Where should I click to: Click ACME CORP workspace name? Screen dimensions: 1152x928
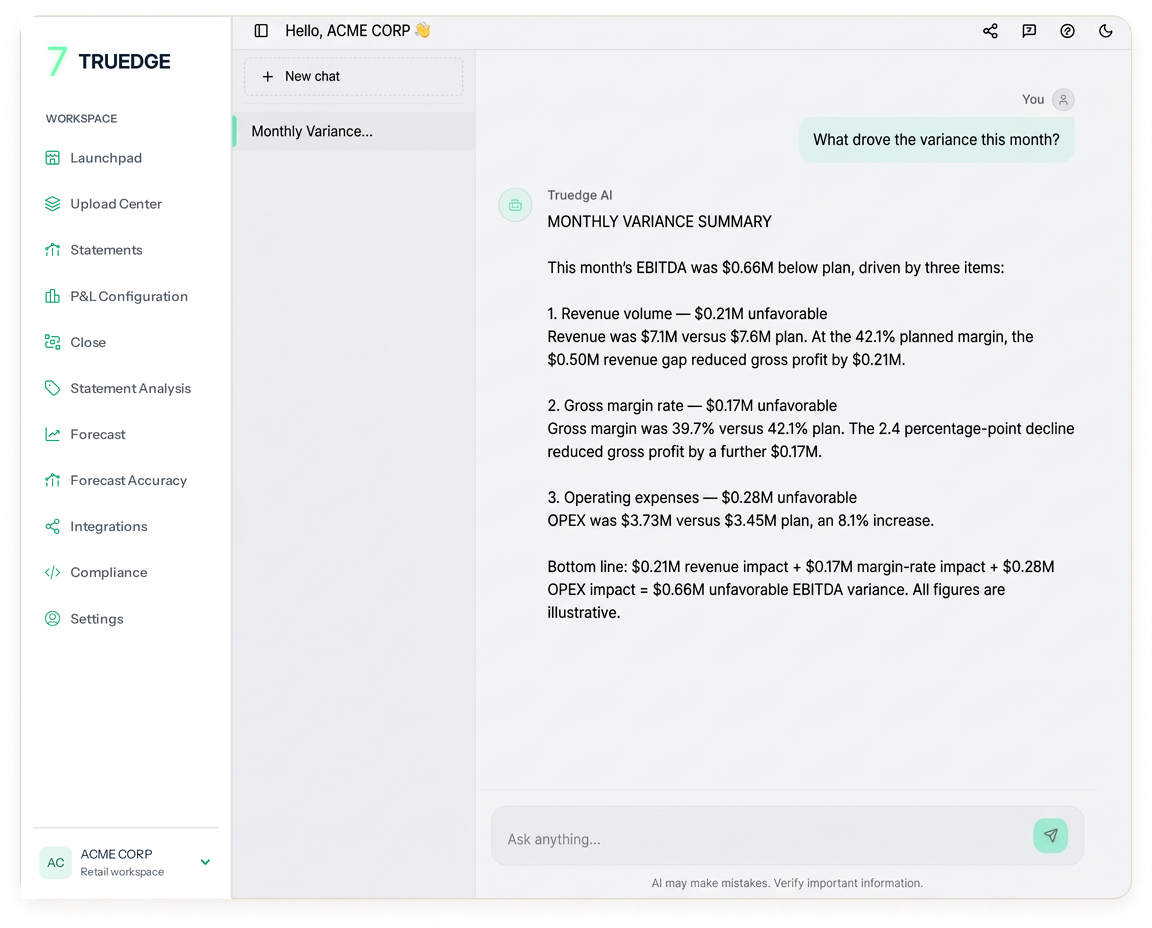pos(116,854)
